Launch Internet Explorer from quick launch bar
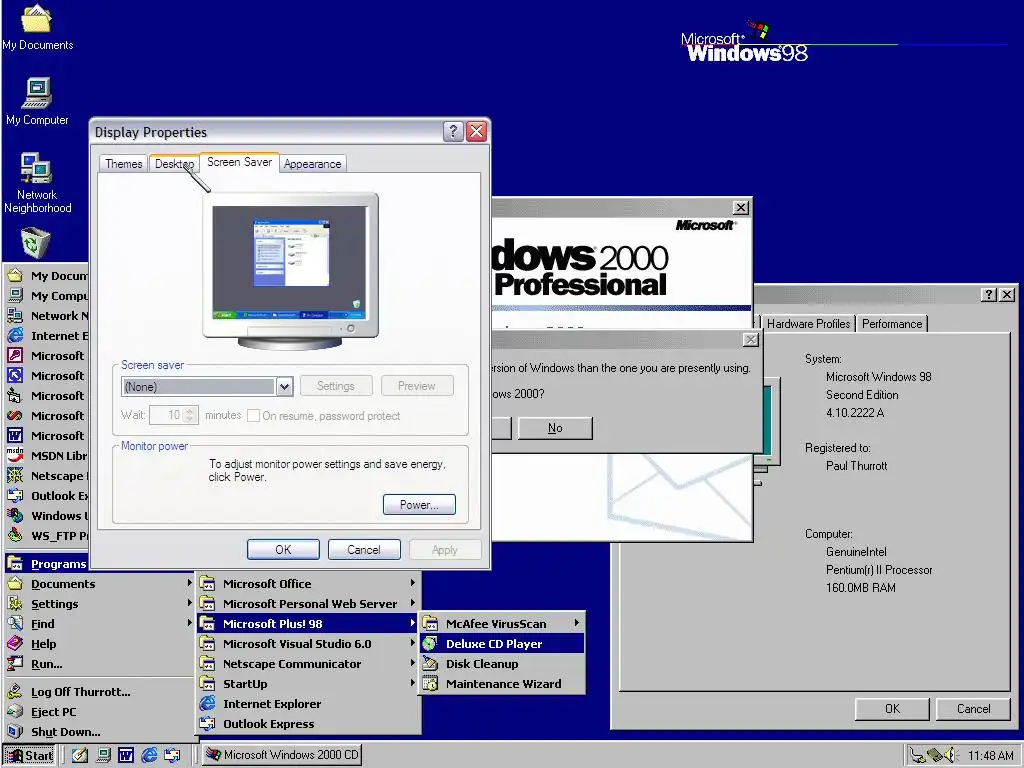This screenshot has height=768, width=1024. pyautogui.click(x=149, y=756)
